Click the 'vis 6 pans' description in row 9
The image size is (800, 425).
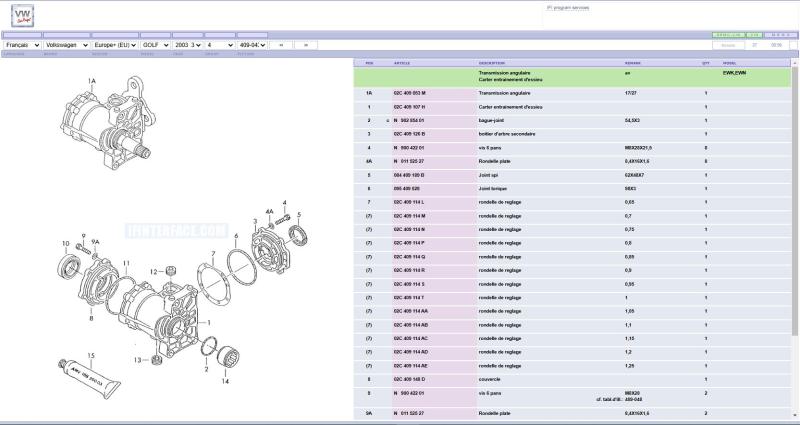490,393
